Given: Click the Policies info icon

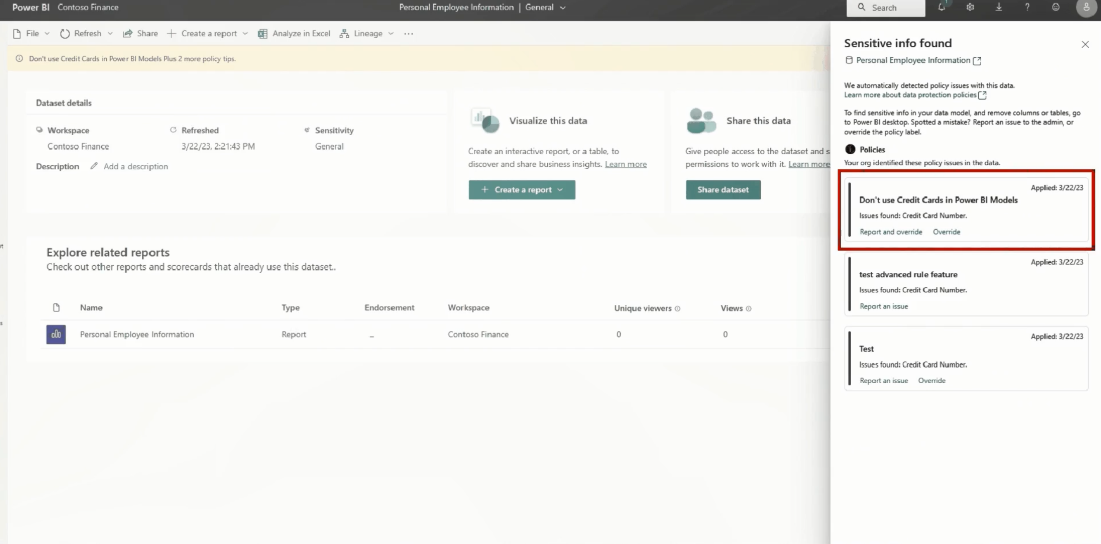Looking at the screenshot, I should point(850,150).
